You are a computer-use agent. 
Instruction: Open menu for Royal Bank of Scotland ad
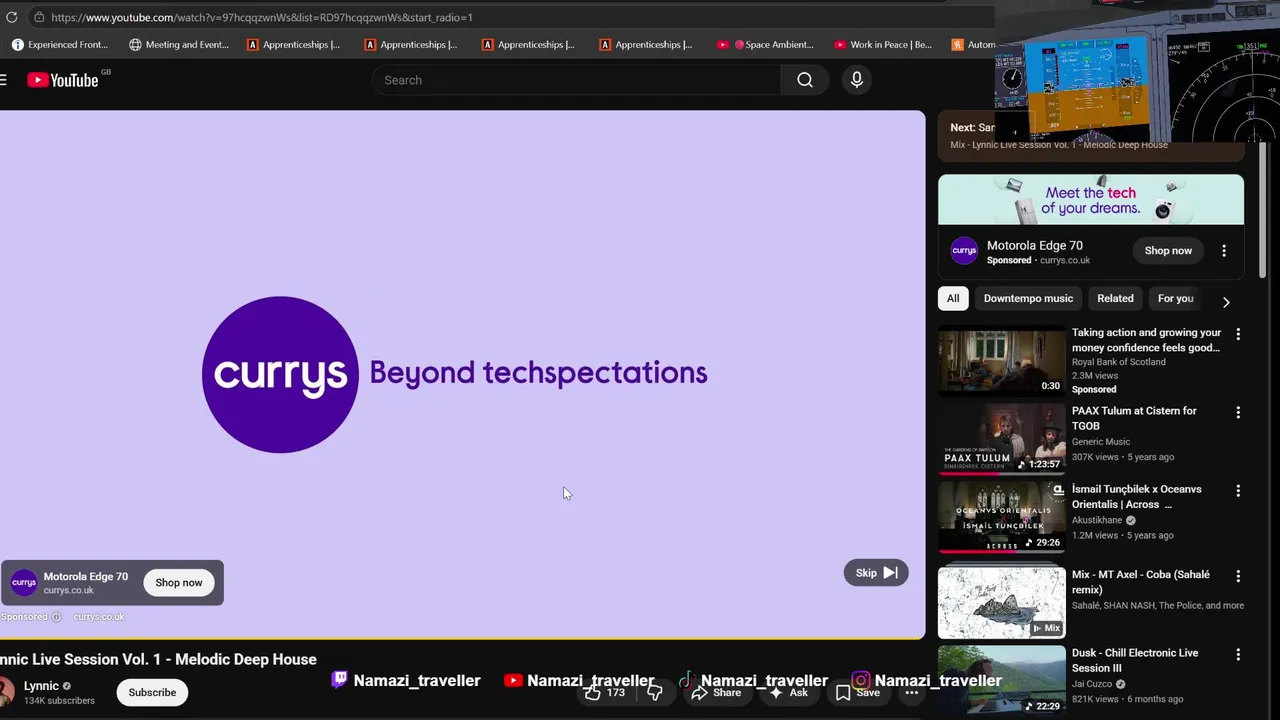(x=1238, y=334)
